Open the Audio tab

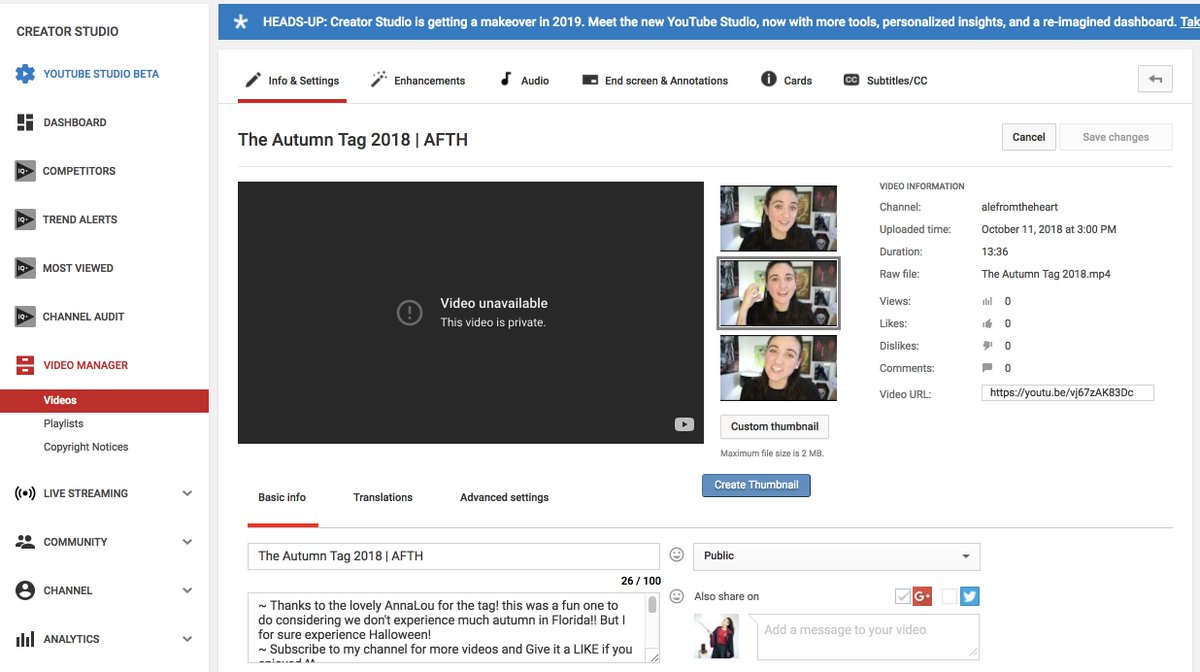coord(524,80)
